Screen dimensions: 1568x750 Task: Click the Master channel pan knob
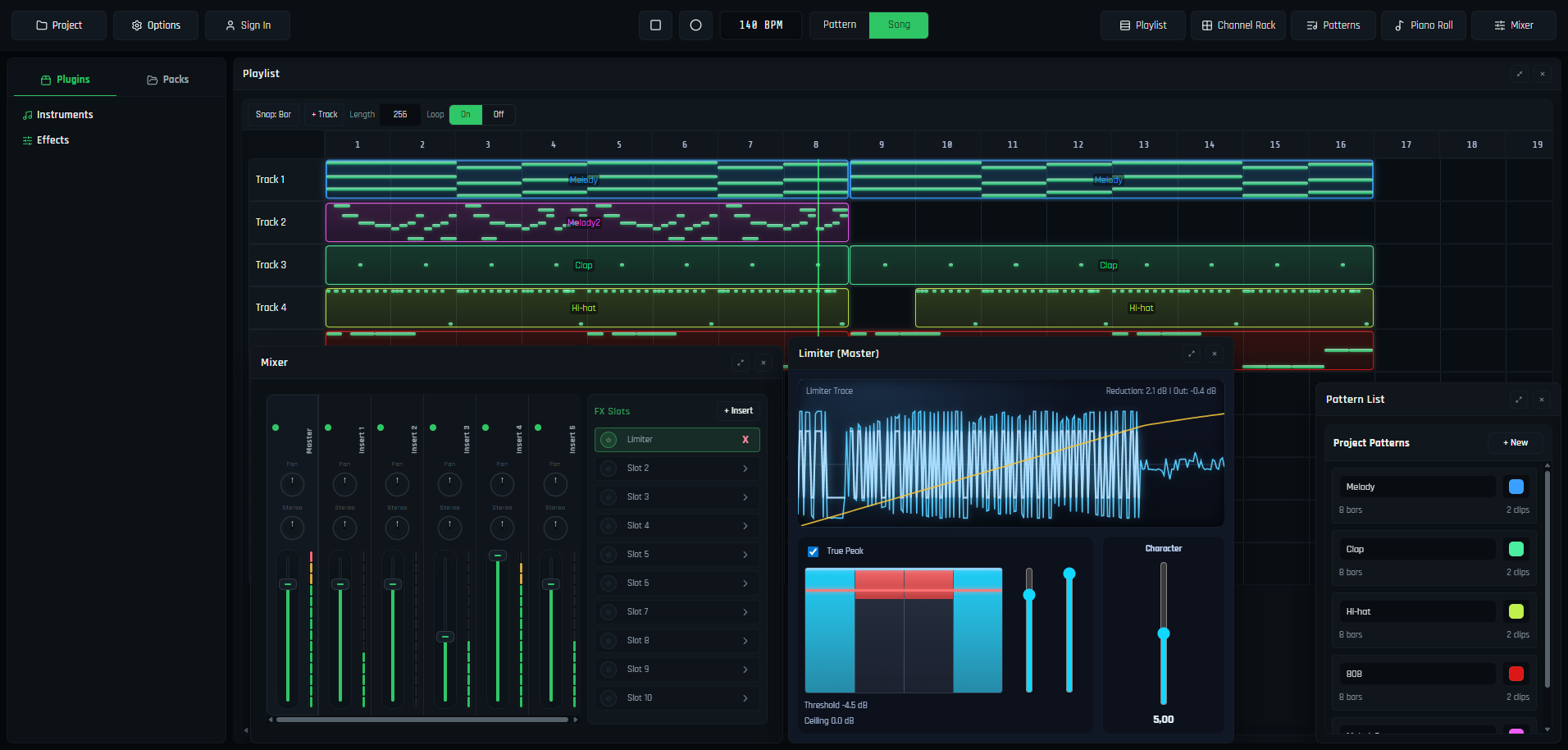pyautogui.click(x=292, y=484)
